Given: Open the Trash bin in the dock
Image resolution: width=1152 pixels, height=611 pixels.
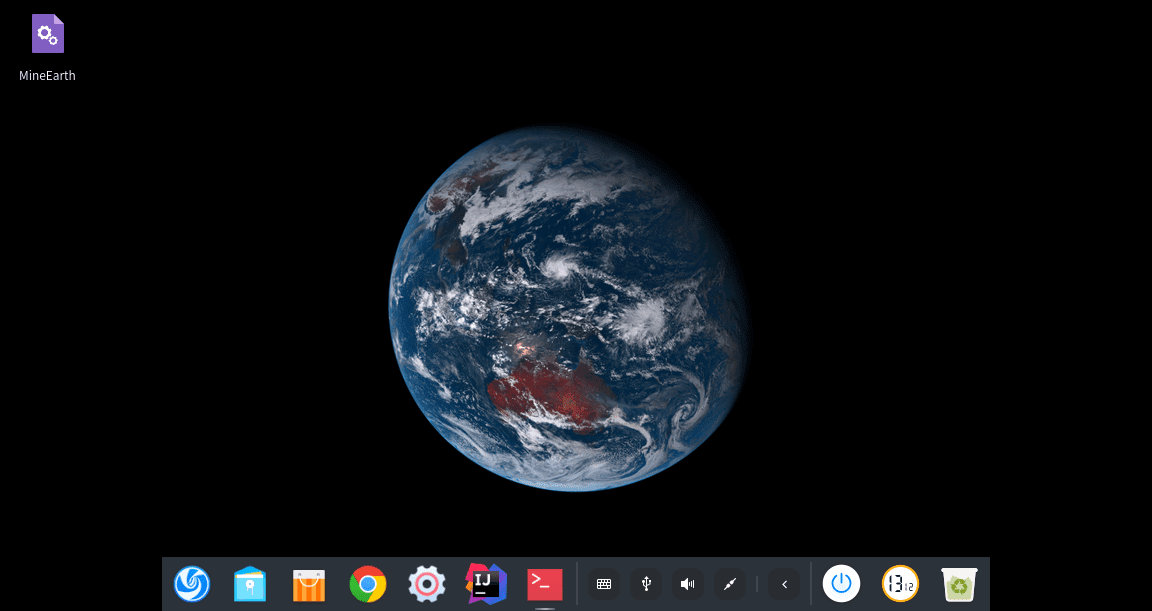Looking at the screenshot, I should point(960,585).
